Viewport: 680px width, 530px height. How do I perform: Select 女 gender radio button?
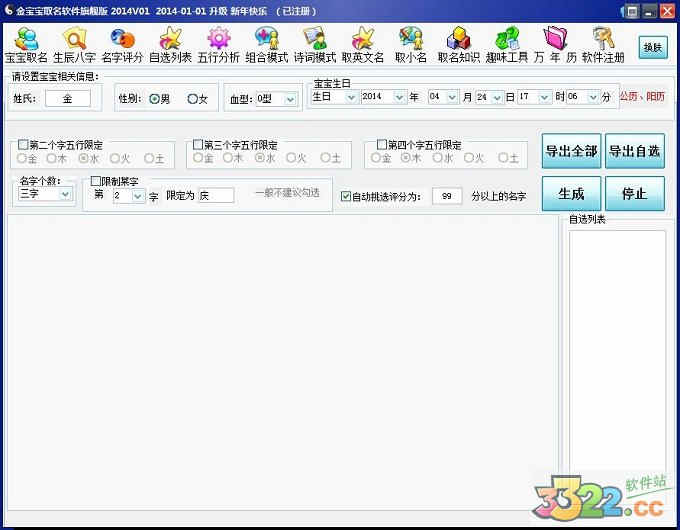[192, 99]
